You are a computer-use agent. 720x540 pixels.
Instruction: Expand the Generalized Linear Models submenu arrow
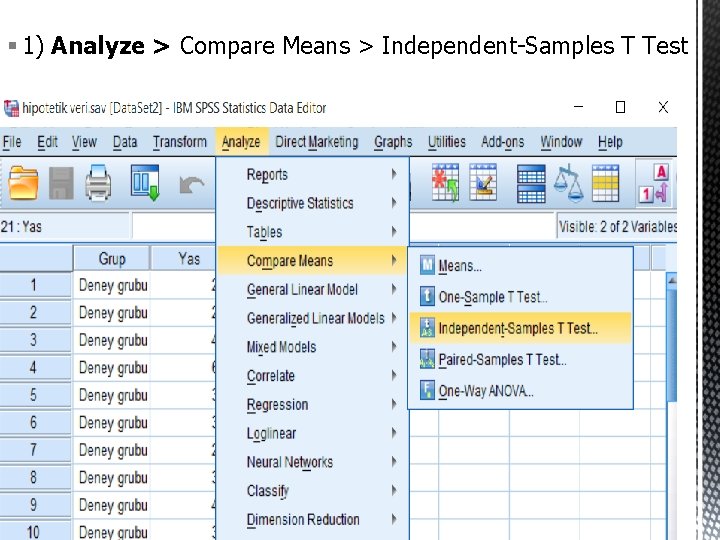tap(394, 318)
